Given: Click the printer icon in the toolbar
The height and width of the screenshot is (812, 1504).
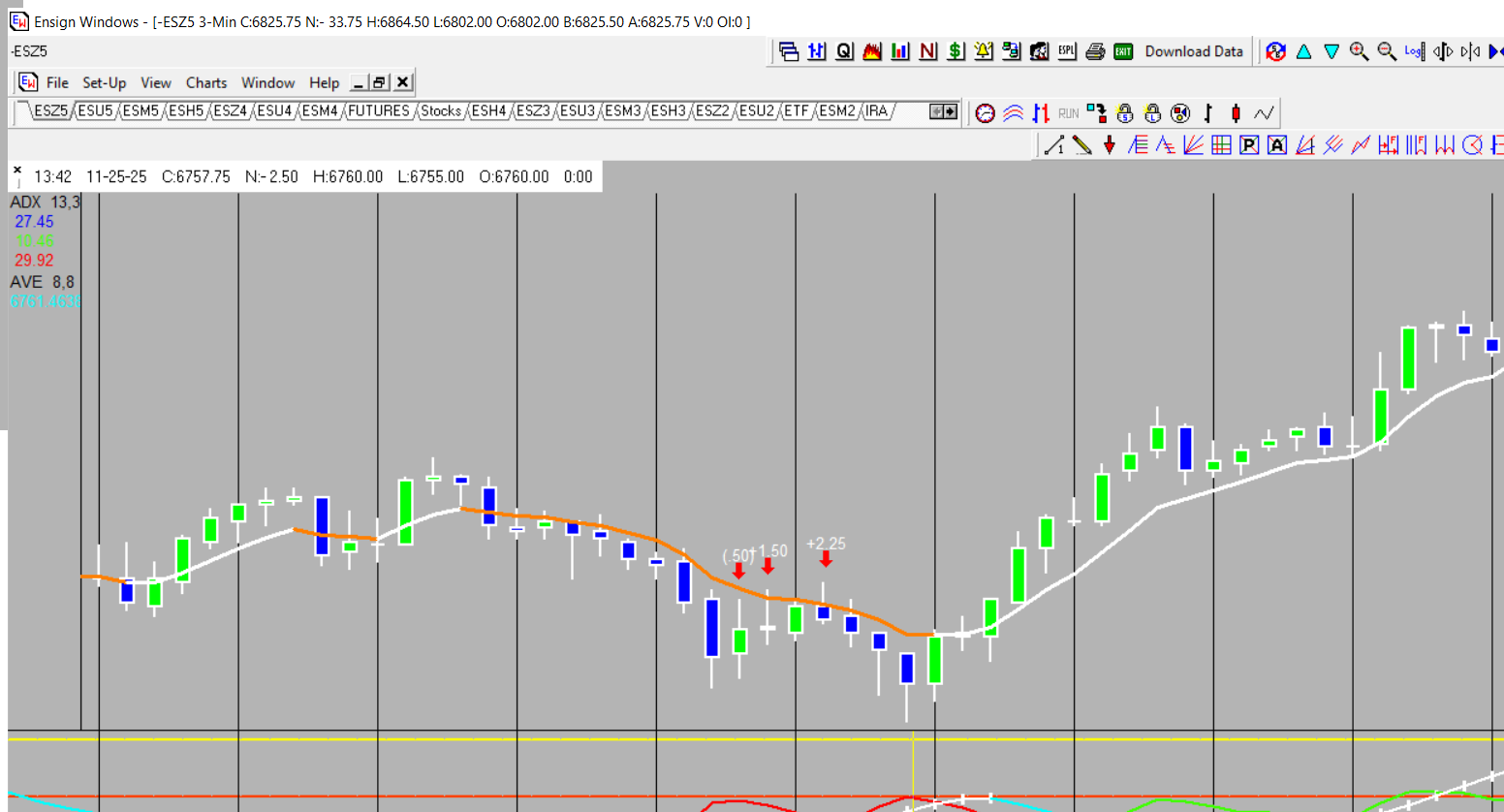Looking at the screenshot, I should [x=1095, y=51].
